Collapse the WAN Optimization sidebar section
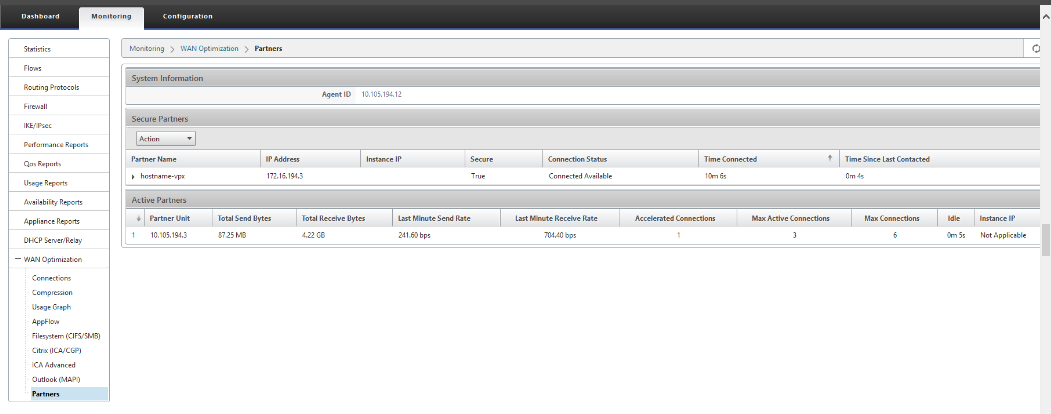The image size is (1051, 414). [17, 259]
